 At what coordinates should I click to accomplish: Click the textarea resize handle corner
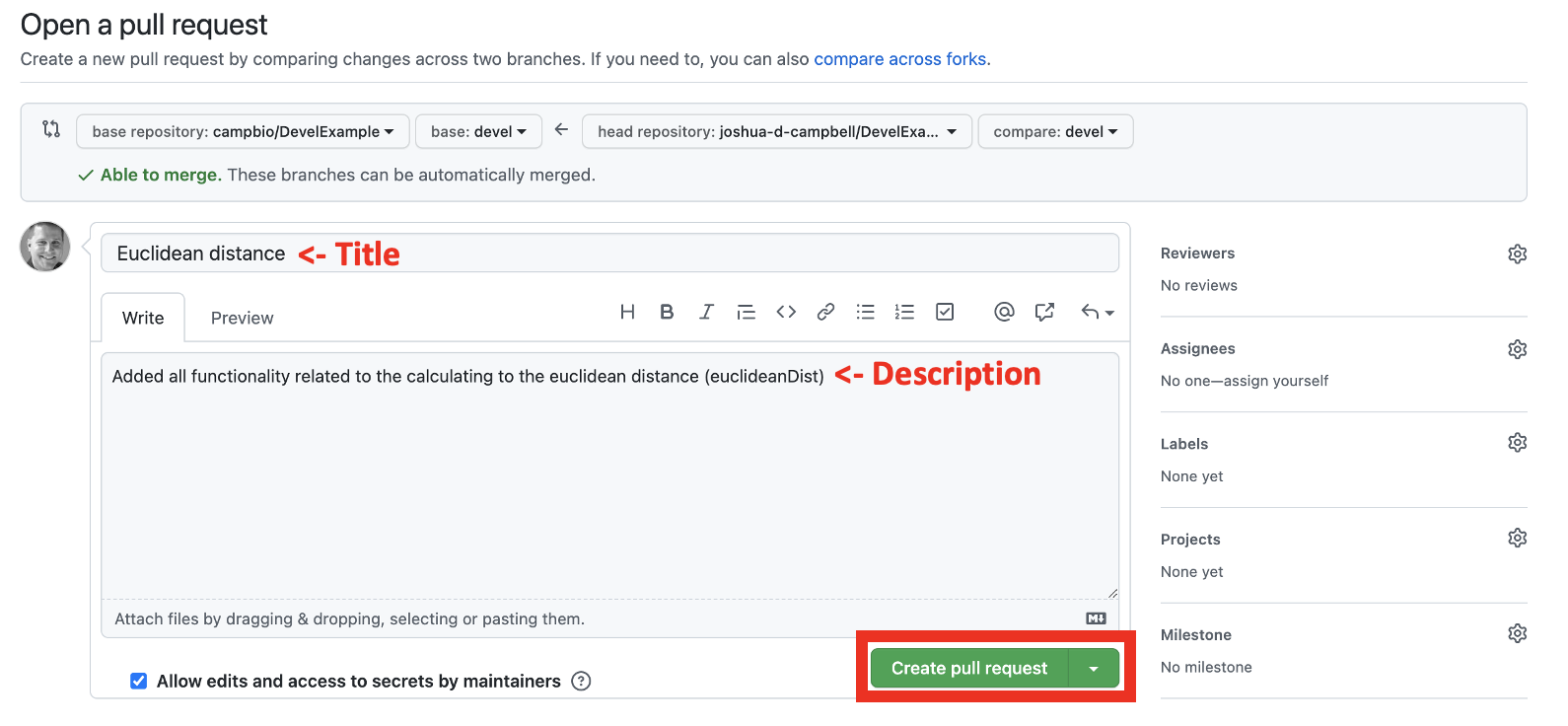pos(1112,592)
